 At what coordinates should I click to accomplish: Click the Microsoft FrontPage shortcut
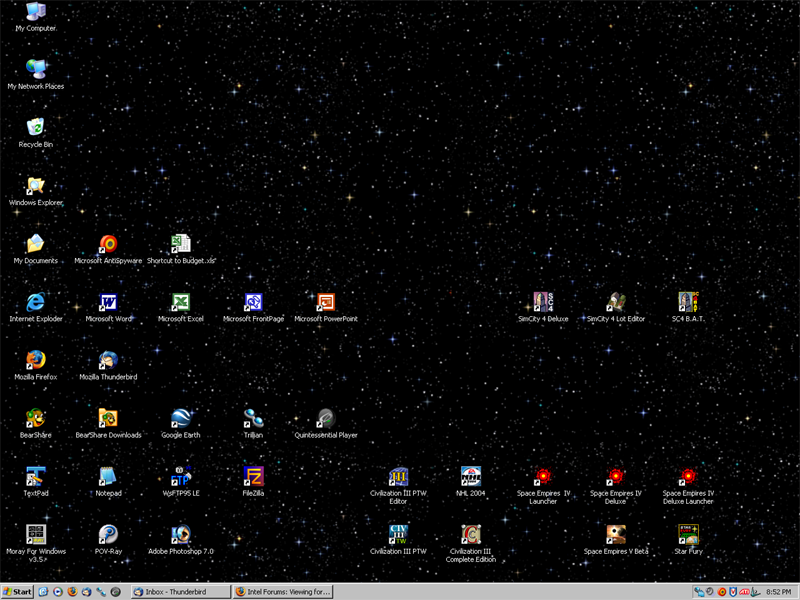tap(253, 303)
